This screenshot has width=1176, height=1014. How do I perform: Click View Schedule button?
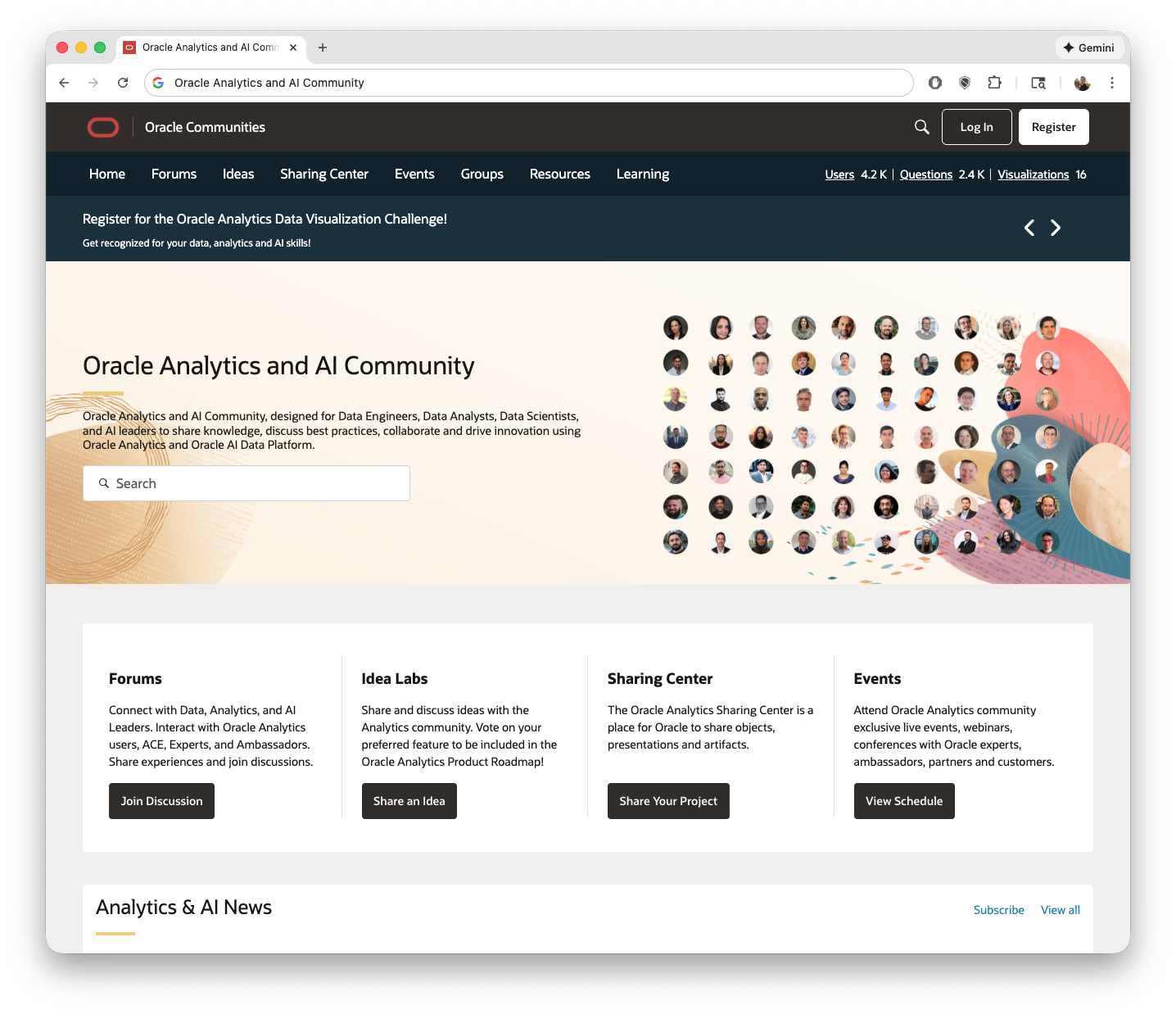pos(904,801)
